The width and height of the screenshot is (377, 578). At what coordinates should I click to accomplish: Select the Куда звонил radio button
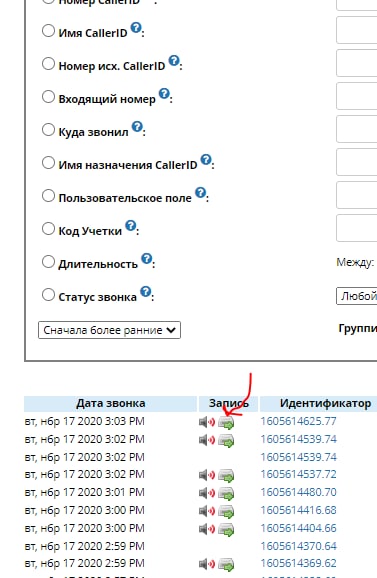48,130
